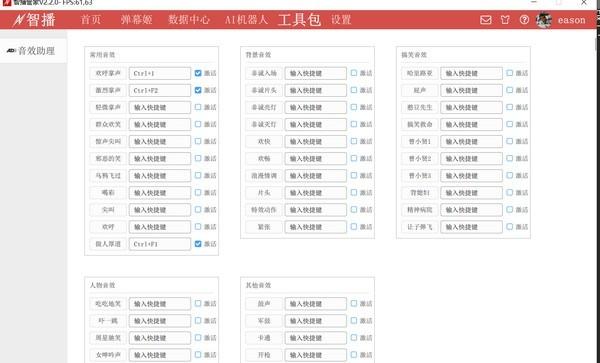
Task: Uncheck activate for Ctrl+F1 row
Action: pyautogui.click(x=198, y=244)
